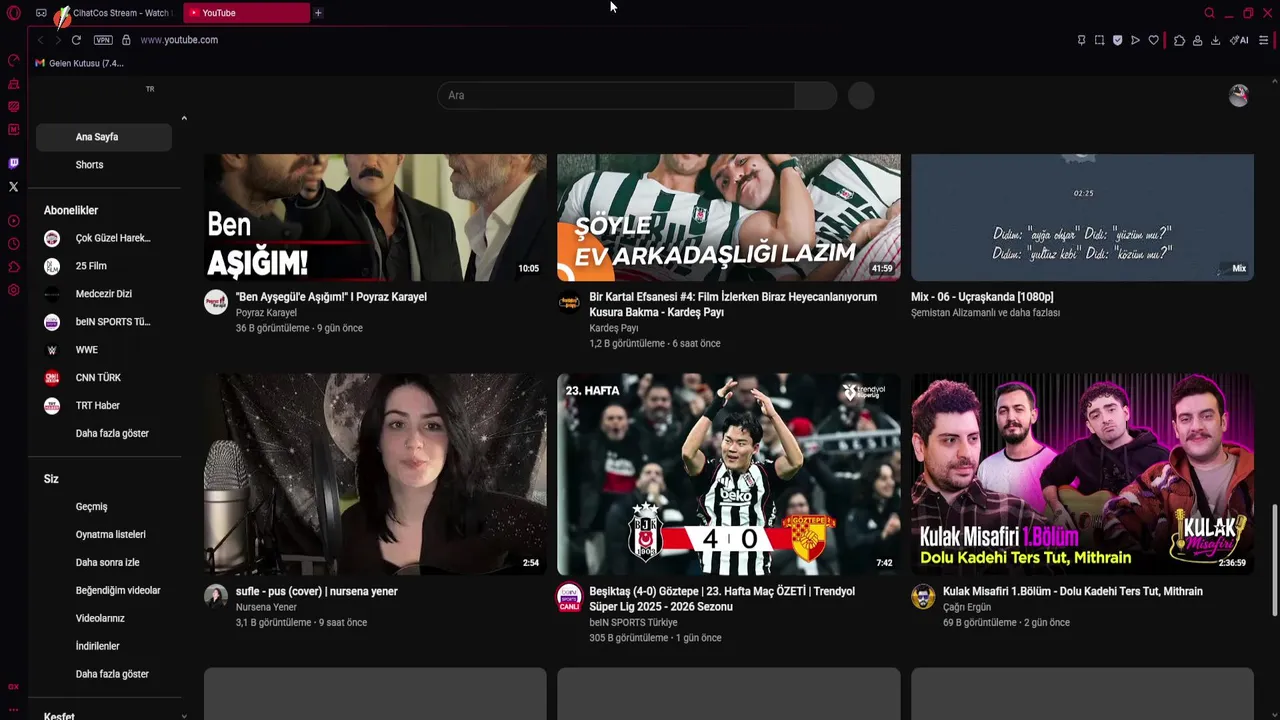Open Bir Kartal Efsanesi #4 video thumbnail
Screen dimensions: 1280x720
[x=729, y=217]
